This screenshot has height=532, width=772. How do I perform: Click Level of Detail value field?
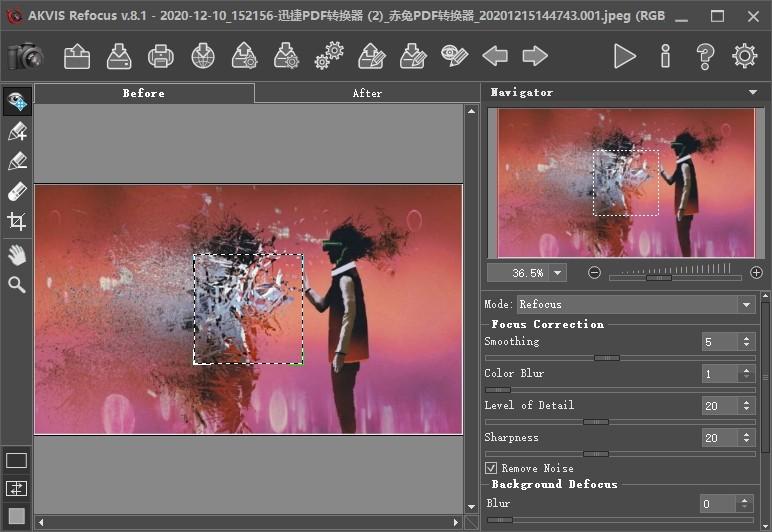click(x=719, y=406)
